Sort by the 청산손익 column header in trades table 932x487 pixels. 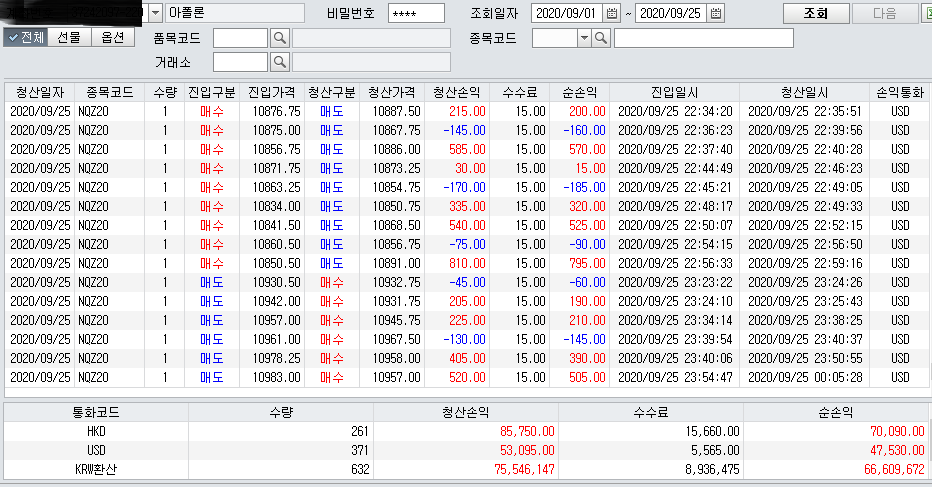(x=456, y=92)
